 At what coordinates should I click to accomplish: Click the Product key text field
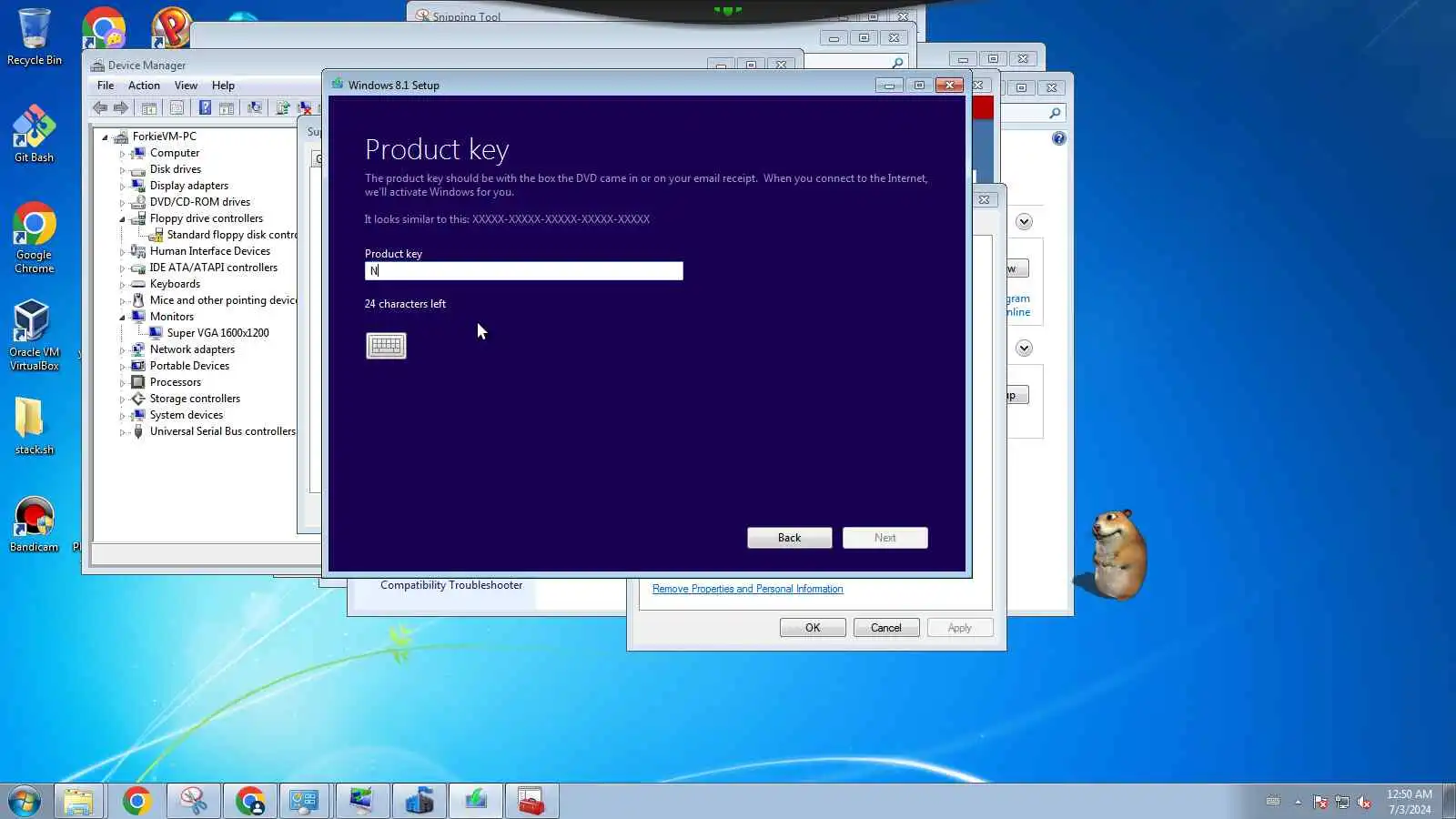coord(524,271)
